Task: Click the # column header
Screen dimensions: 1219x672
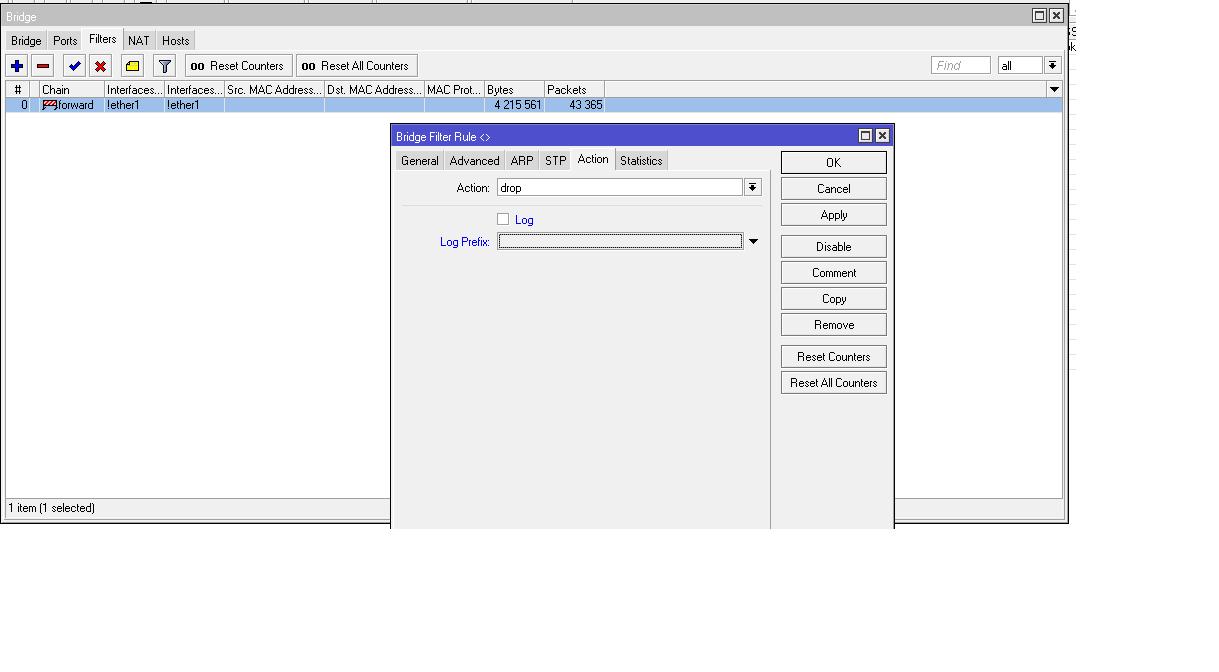Action: [x=17, y=90]
